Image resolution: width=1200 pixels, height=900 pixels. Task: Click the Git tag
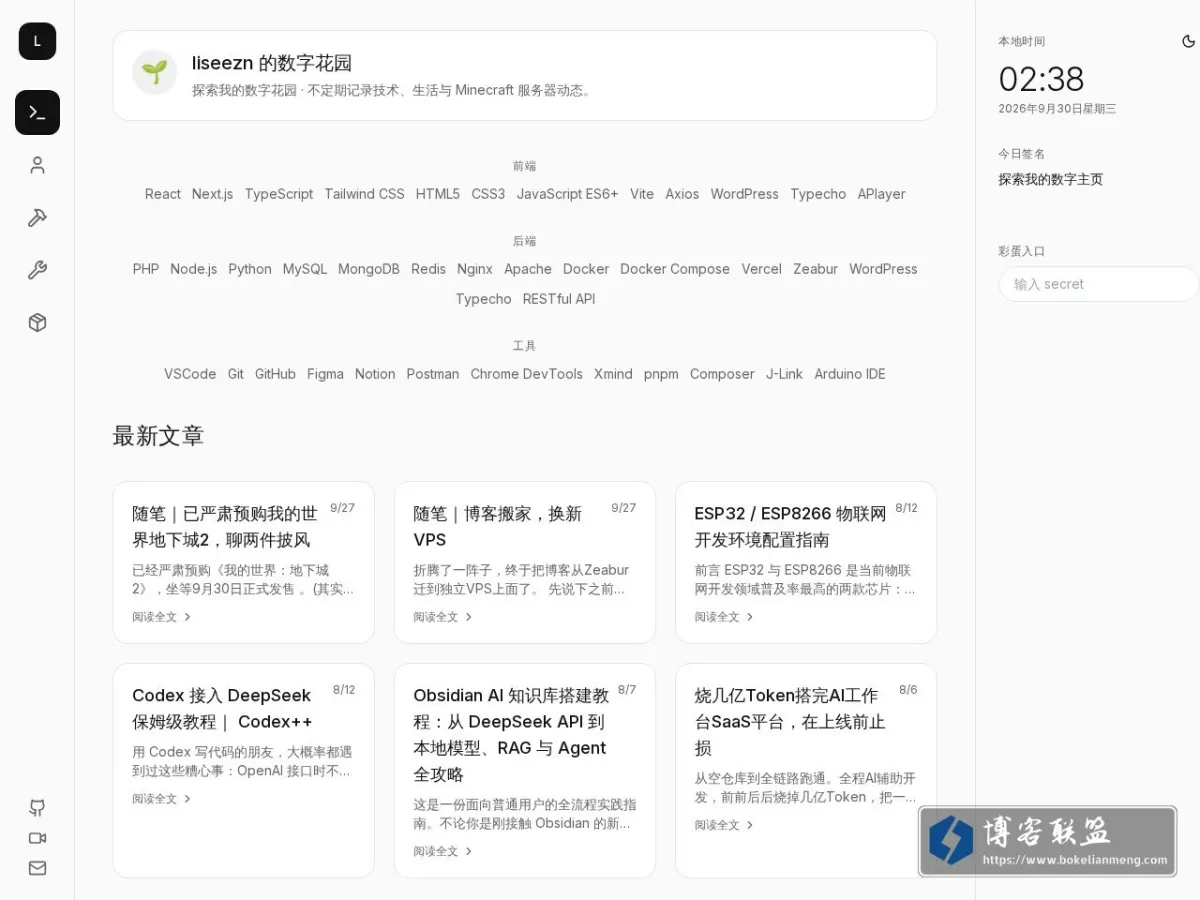[x=236, y=374]
